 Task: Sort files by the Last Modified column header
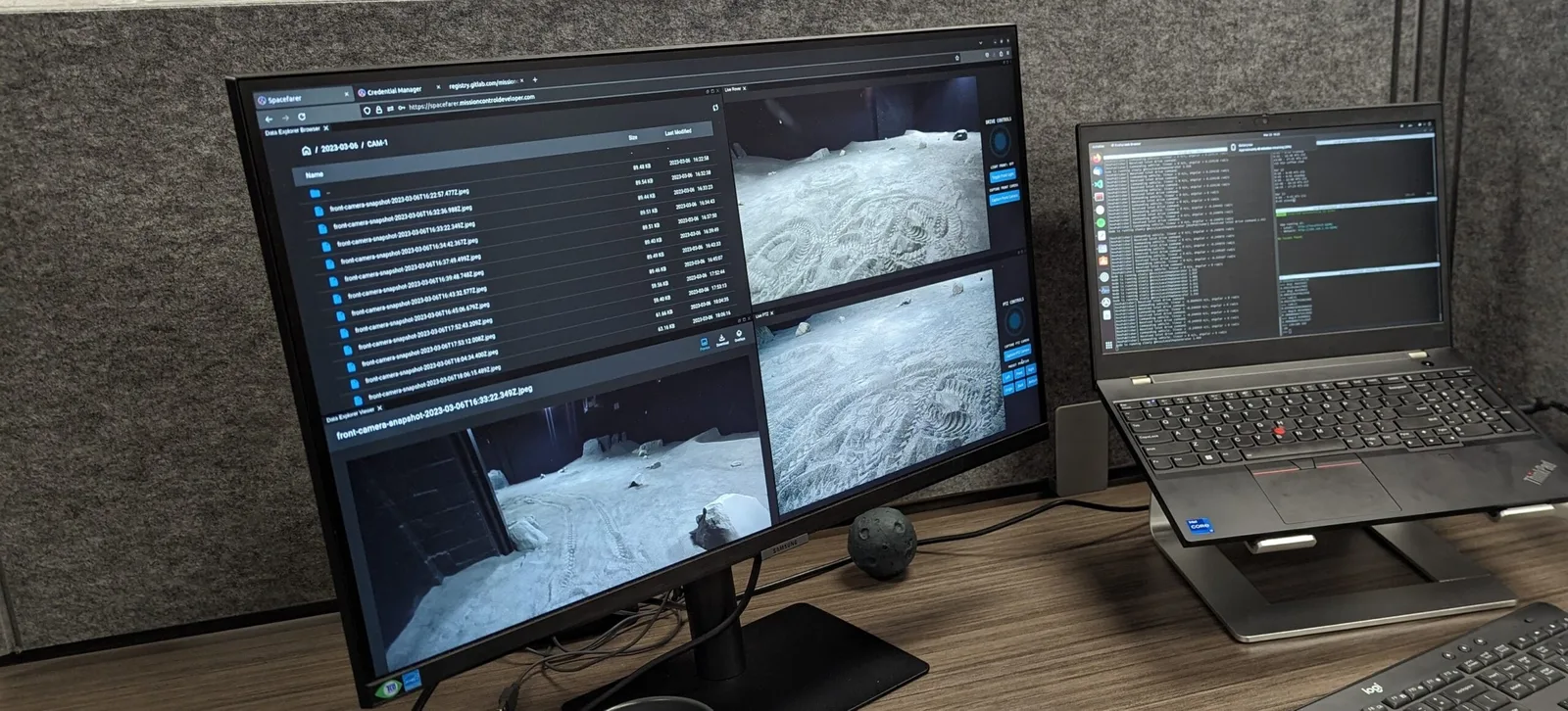[678, 132]
